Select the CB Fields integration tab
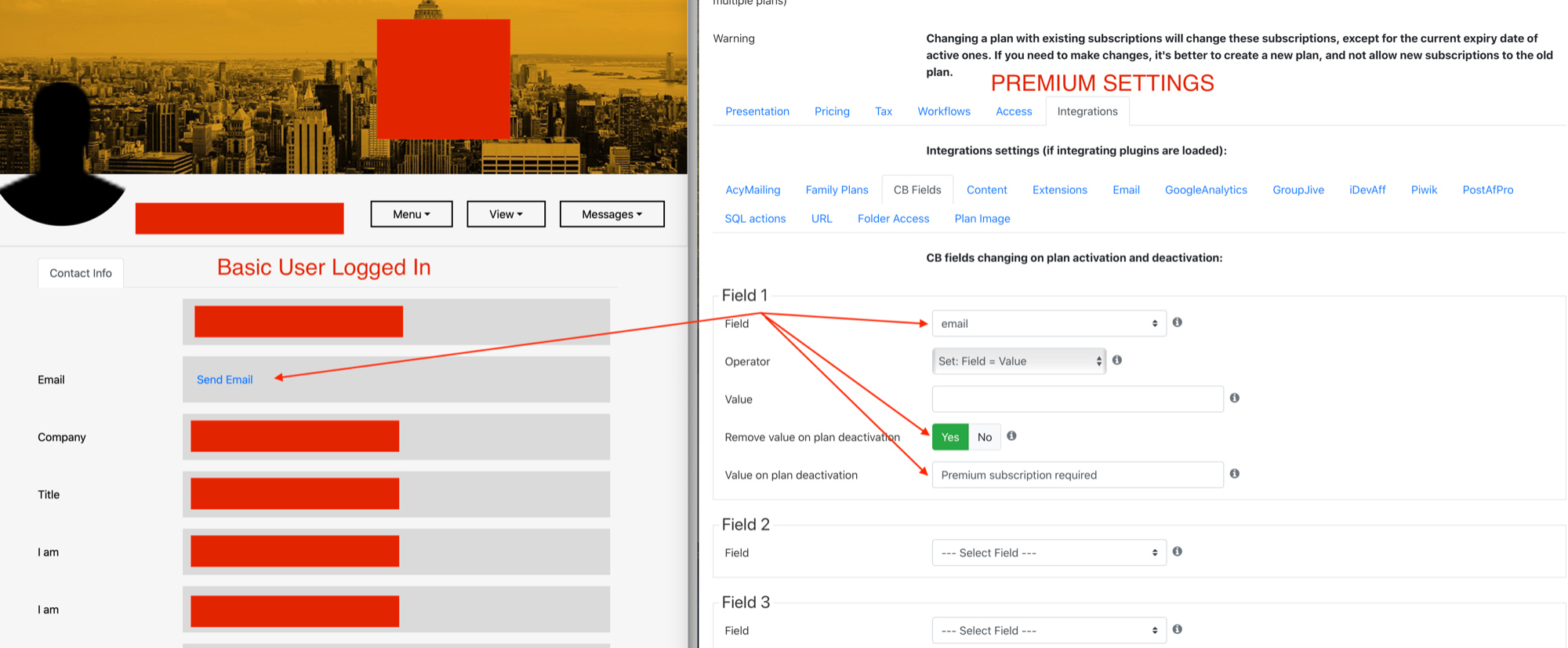1568x648 pixels. click(917, 190)
